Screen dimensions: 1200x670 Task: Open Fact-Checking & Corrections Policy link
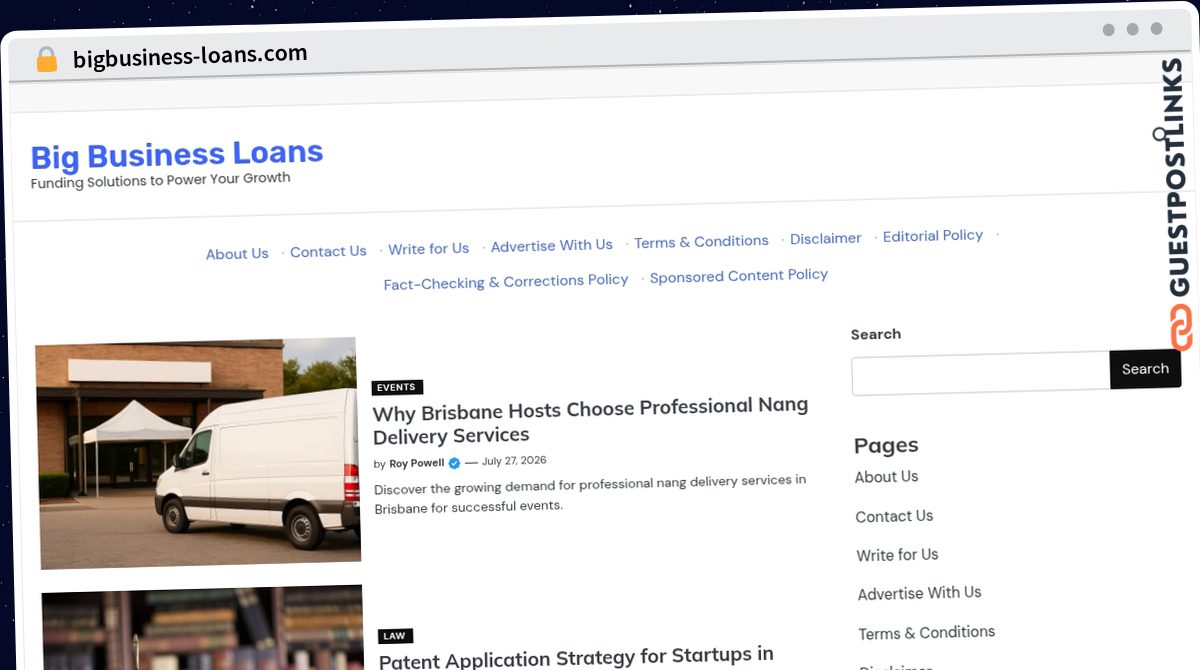point(506,282)
